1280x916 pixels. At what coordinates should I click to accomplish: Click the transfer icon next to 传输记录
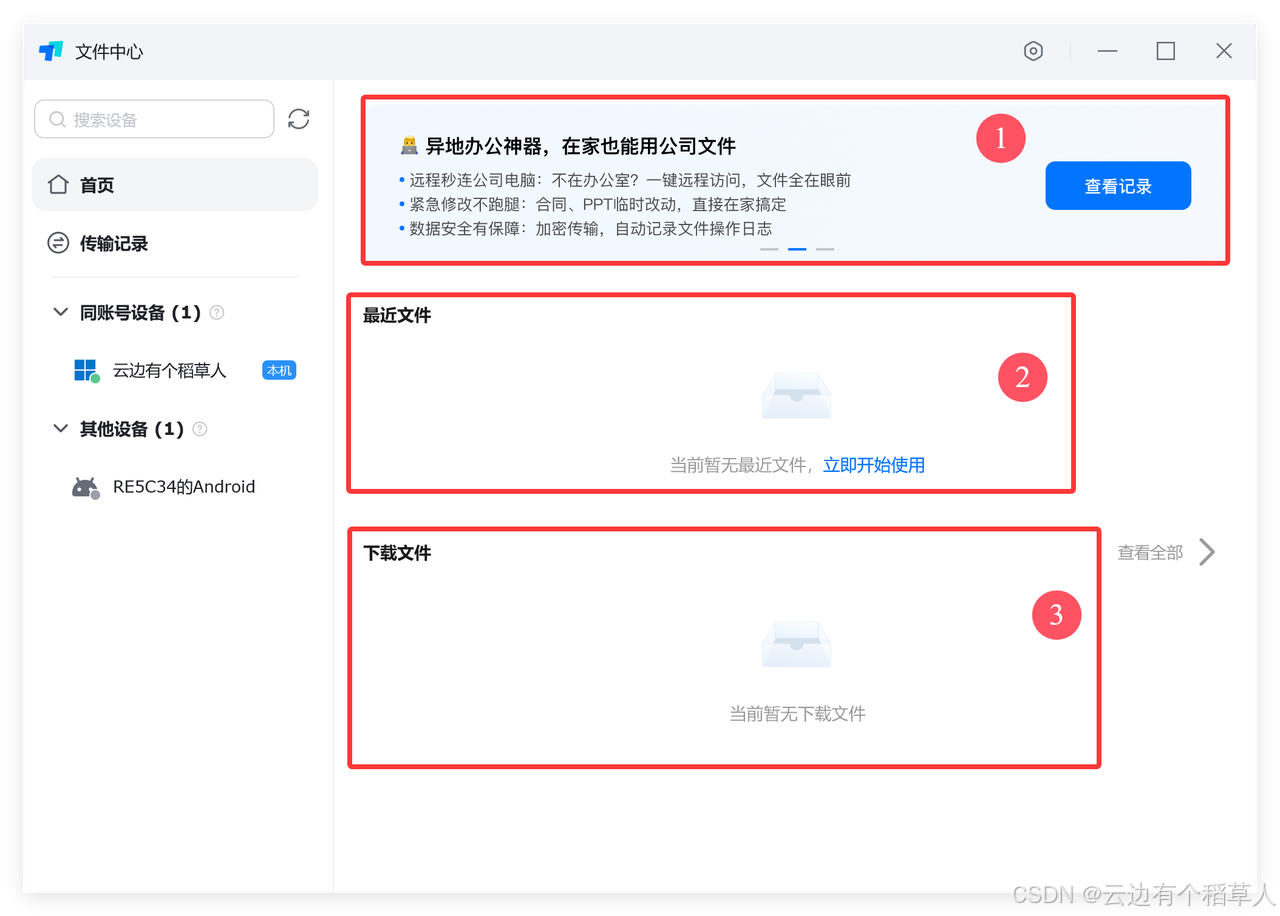pos(58,243)
